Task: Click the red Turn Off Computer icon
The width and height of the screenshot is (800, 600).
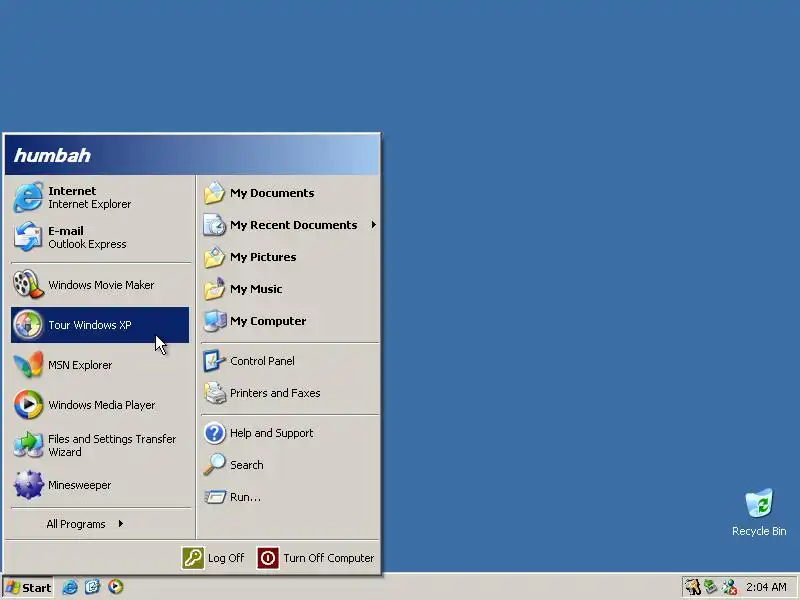Action: point(268,558)
